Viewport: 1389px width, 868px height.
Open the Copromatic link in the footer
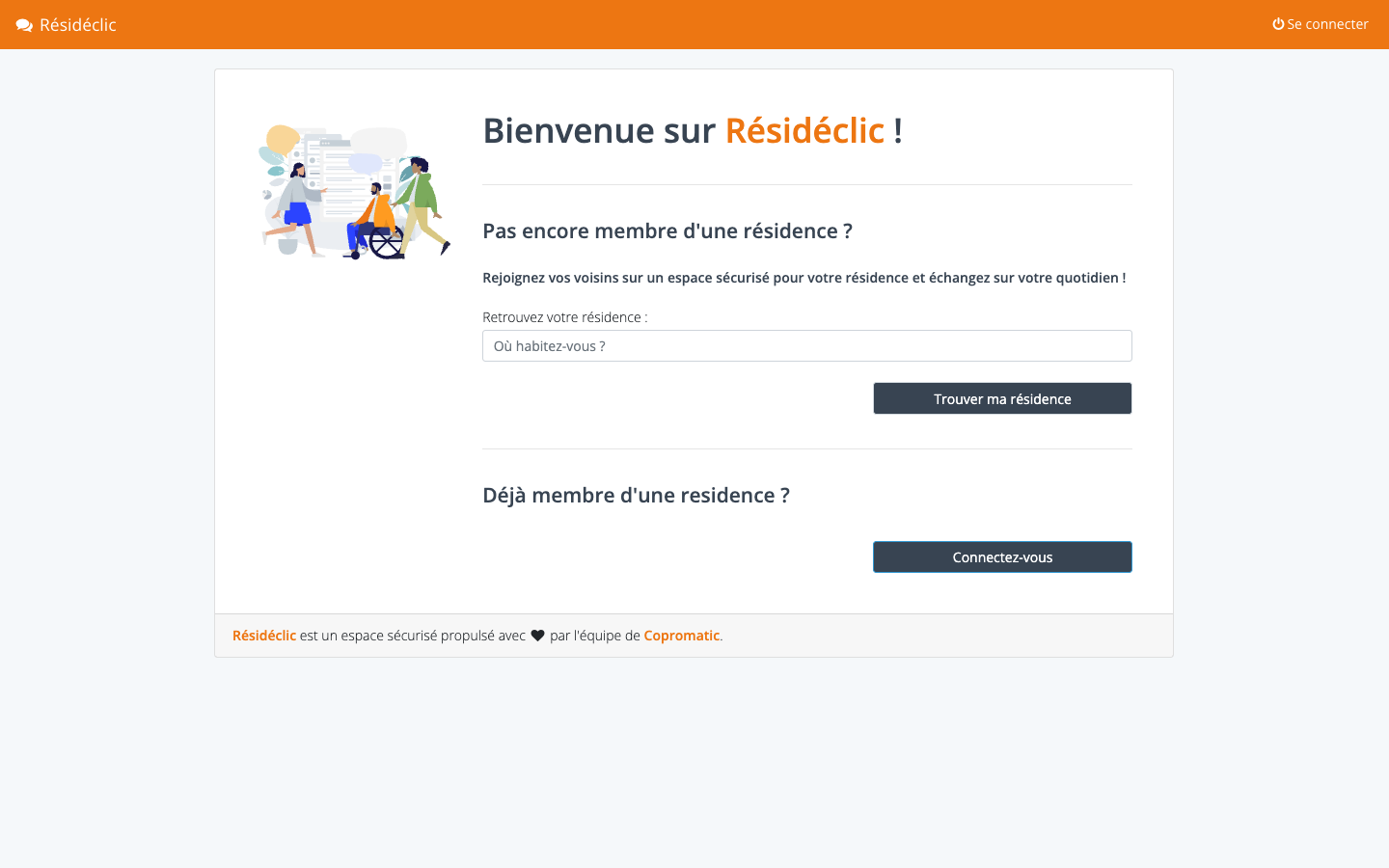(681, 636)
